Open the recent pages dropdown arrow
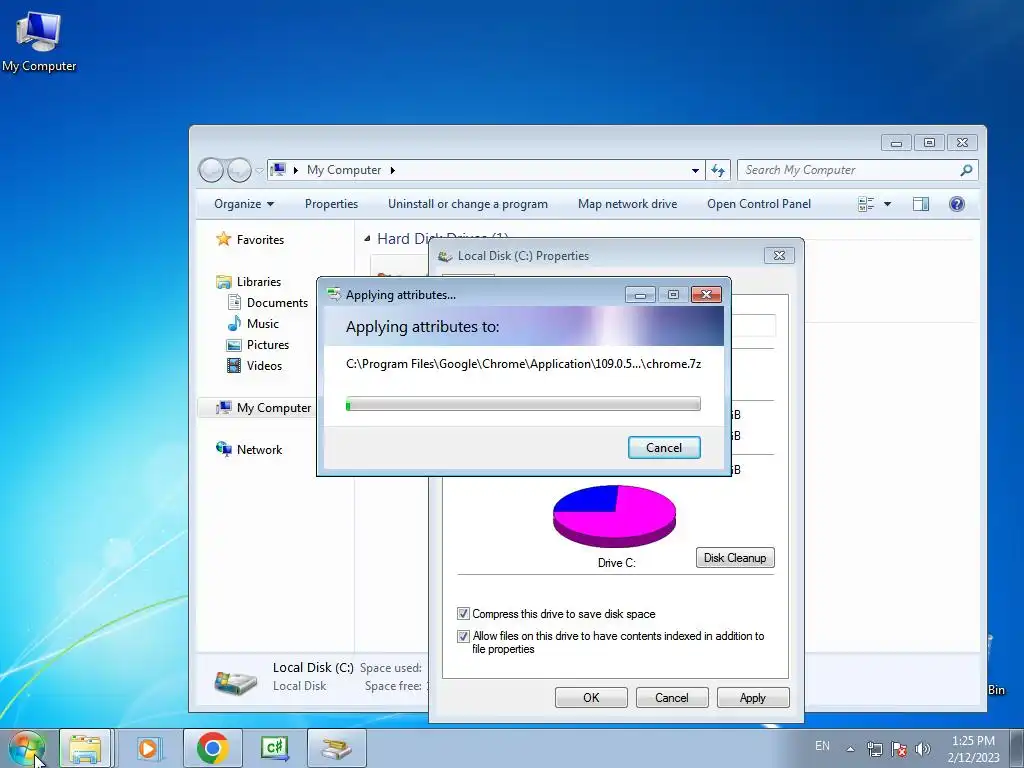The height and width of the screenshot is (768, 1024). click(x=259, y=170)
